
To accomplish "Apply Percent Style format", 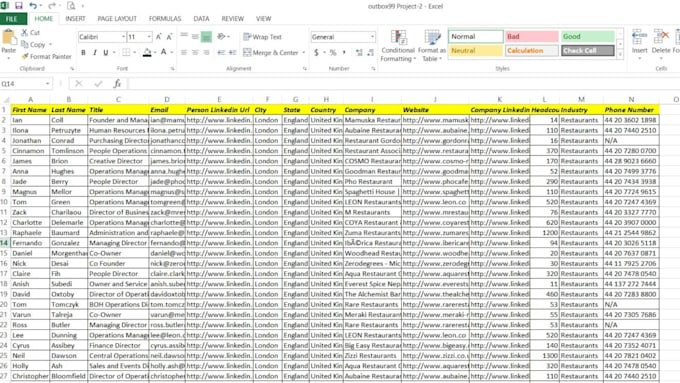I will (x=333, y=52).
